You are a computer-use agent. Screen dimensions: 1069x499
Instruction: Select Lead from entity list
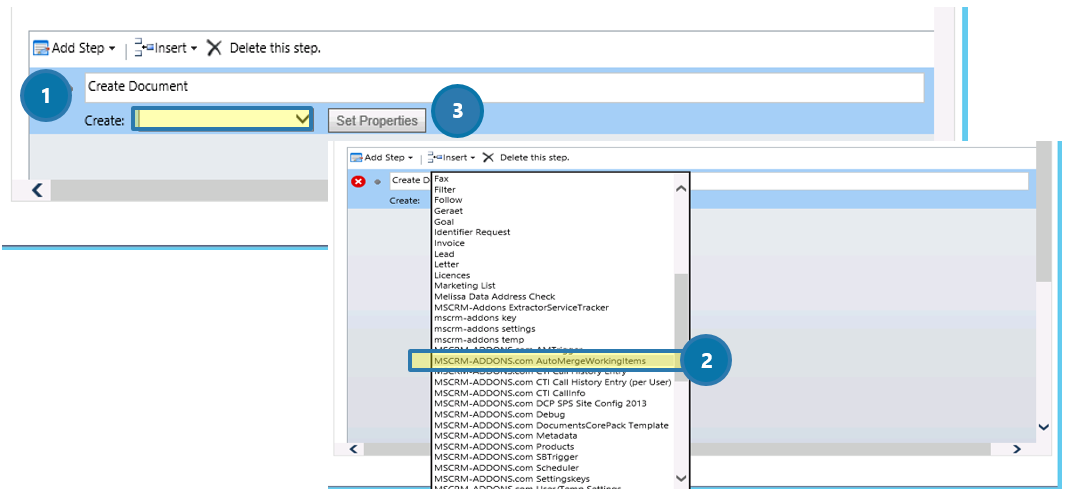444,254
